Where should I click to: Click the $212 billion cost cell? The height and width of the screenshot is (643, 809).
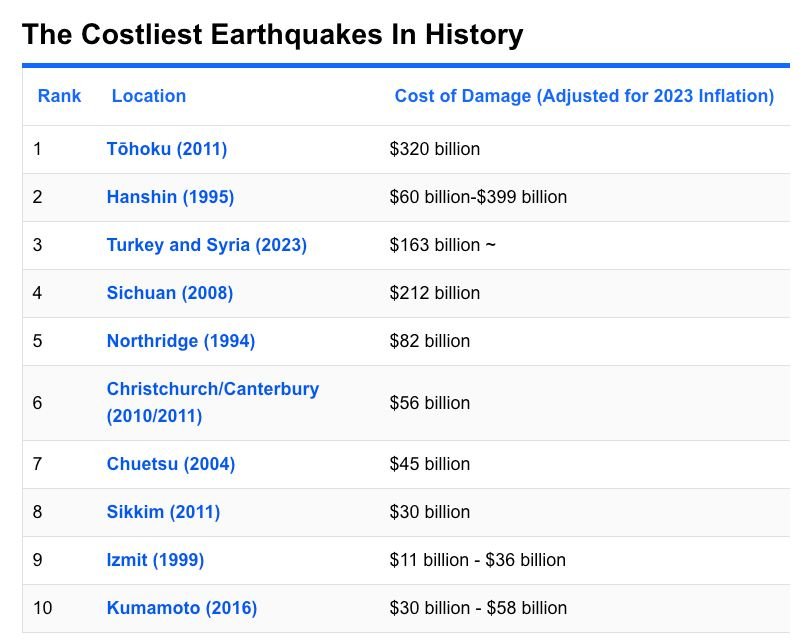pos(435,293)
